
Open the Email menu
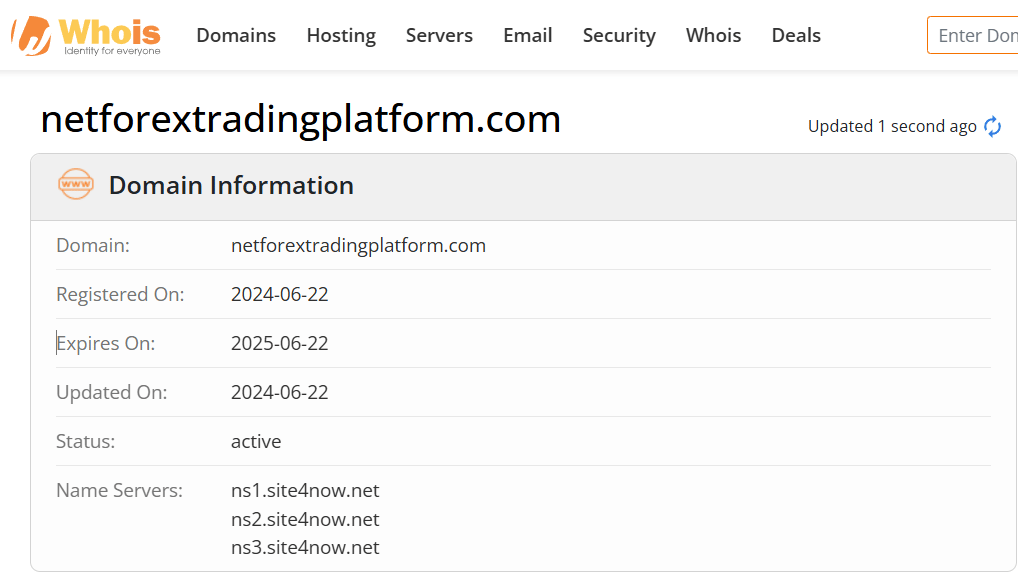528,35
